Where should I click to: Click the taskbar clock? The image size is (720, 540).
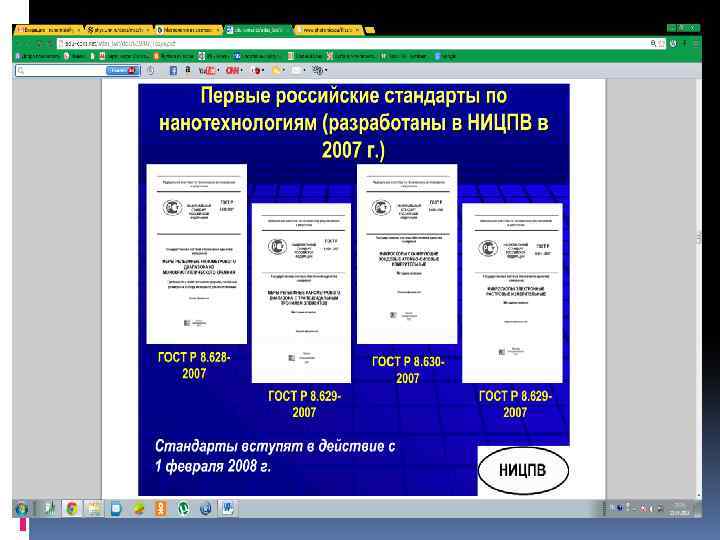(x=680, y=509)
